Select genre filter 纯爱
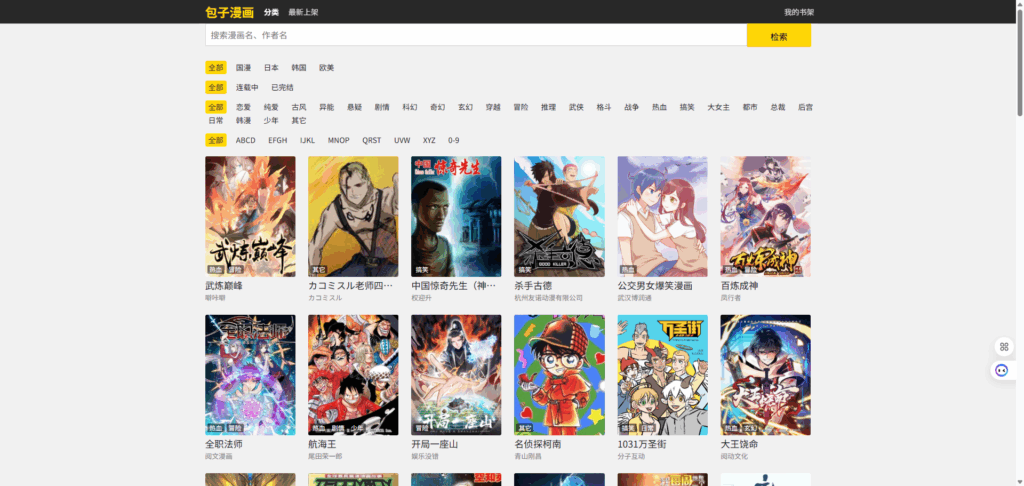The image size is (1024, 486). pos(271,107)
